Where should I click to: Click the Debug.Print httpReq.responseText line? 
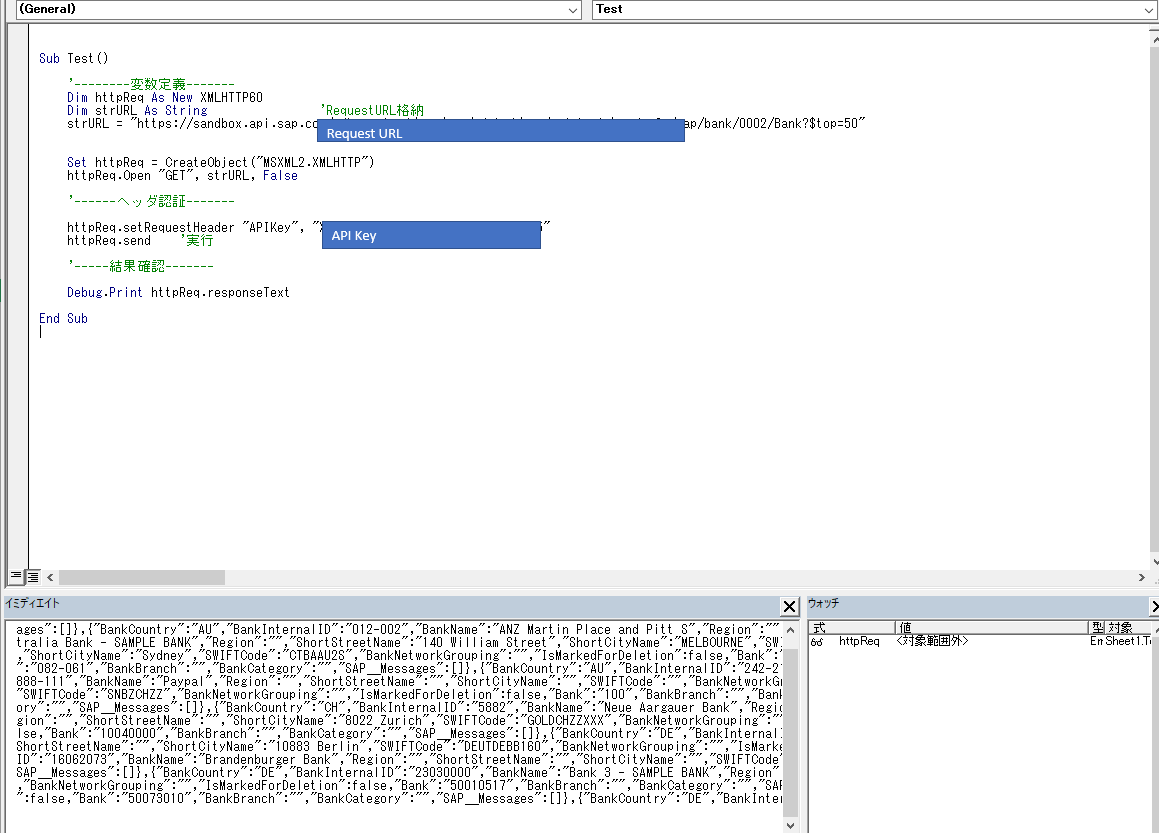point(178,292)
